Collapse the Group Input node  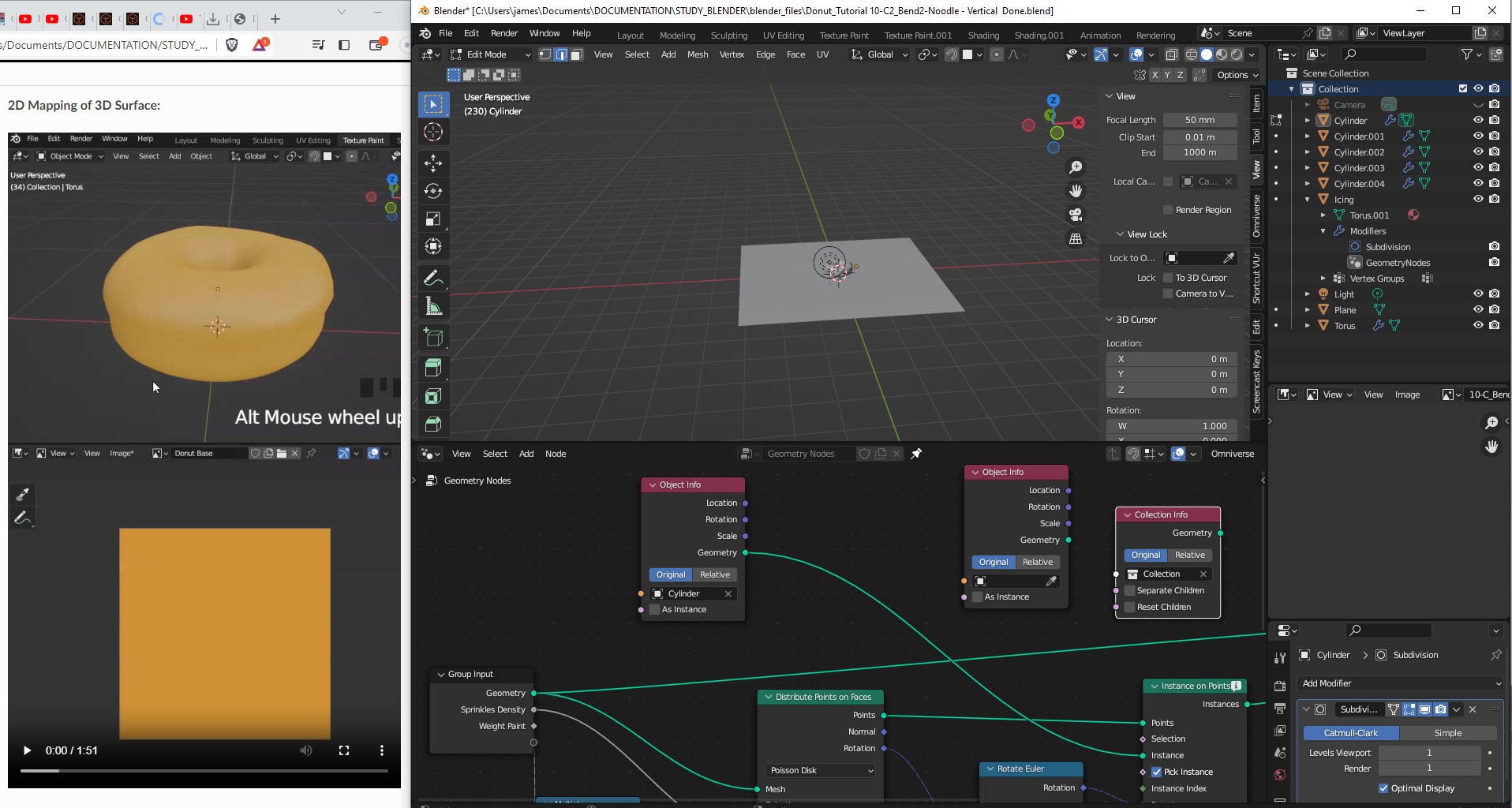click(x=441, y=675)
